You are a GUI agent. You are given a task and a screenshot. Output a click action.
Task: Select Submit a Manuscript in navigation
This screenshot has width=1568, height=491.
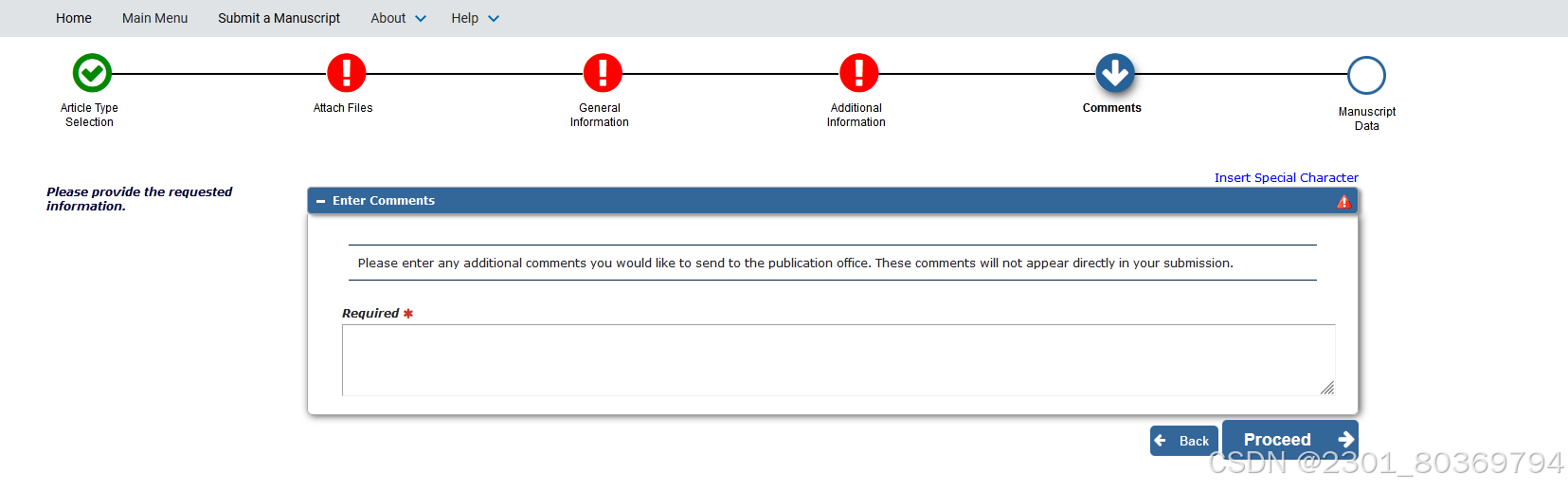click(279, 18)
